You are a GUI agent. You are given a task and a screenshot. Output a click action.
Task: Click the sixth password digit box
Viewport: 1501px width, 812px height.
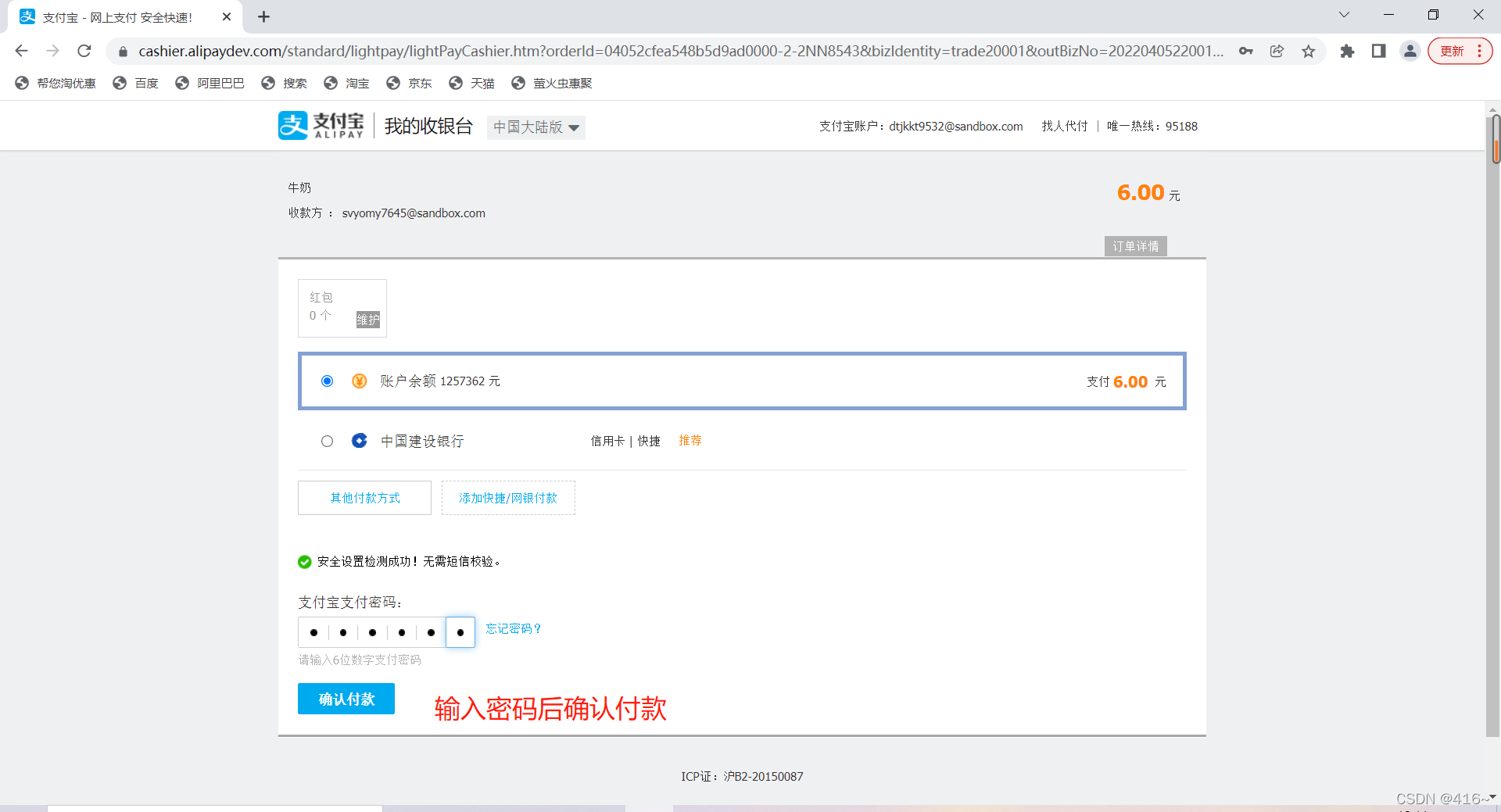tap(460, 632)
